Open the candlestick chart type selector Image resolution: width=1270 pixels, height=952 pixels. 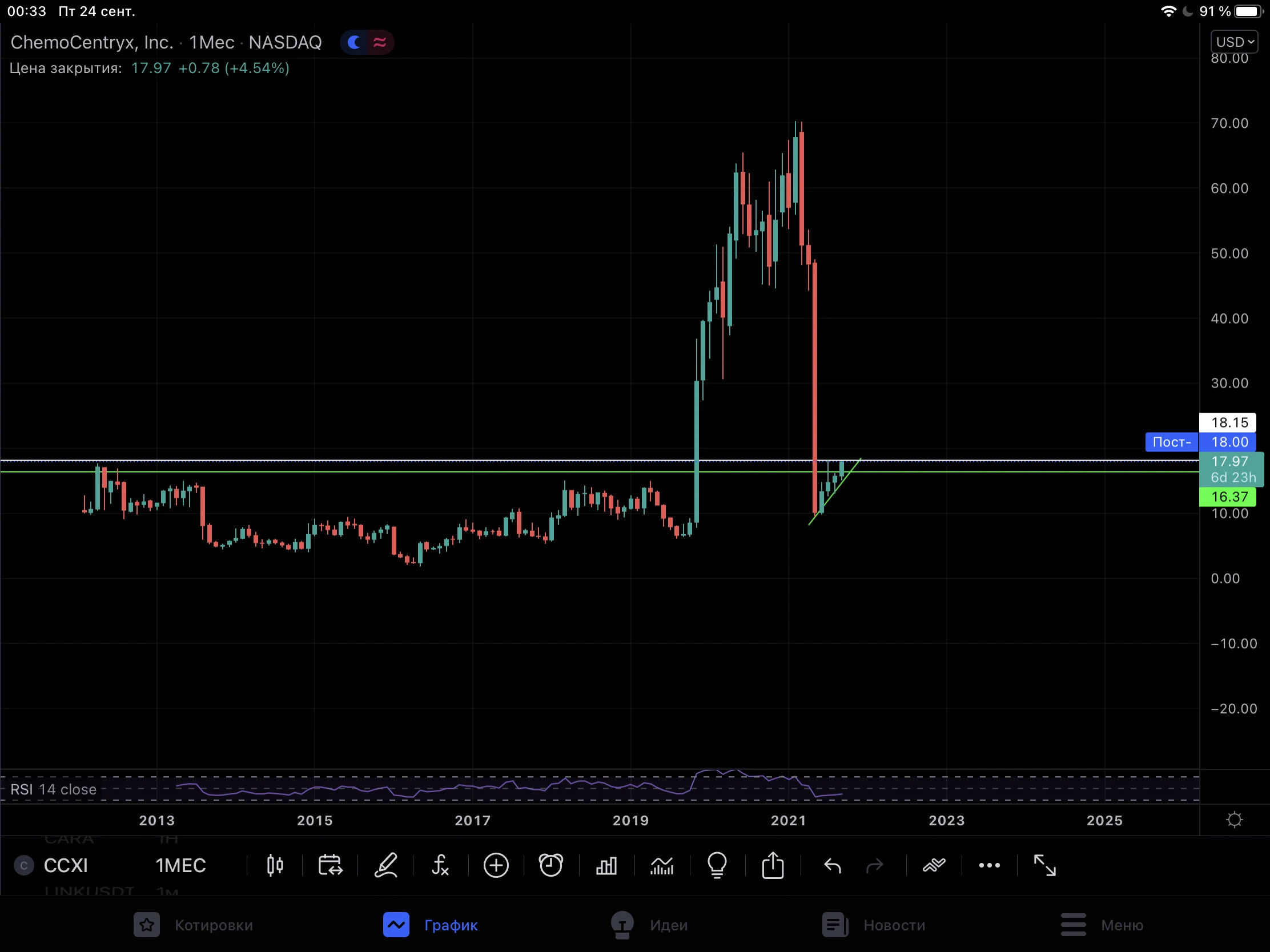tap(275, 865)
